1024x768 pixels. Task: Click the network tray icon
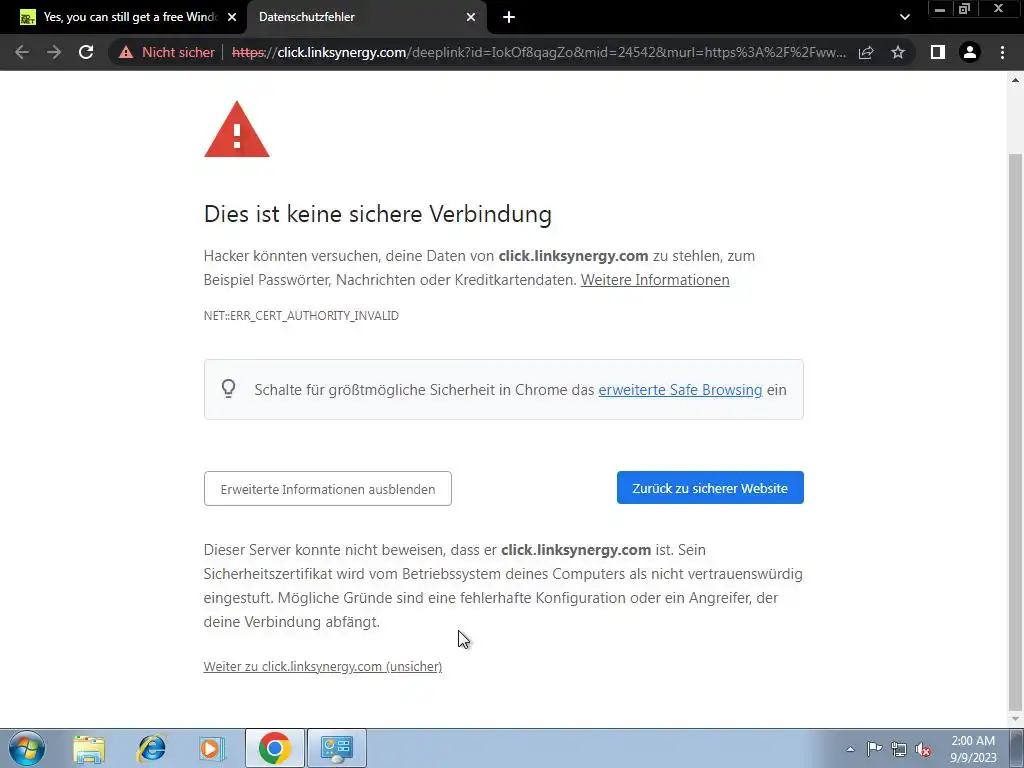coord(899,749)
